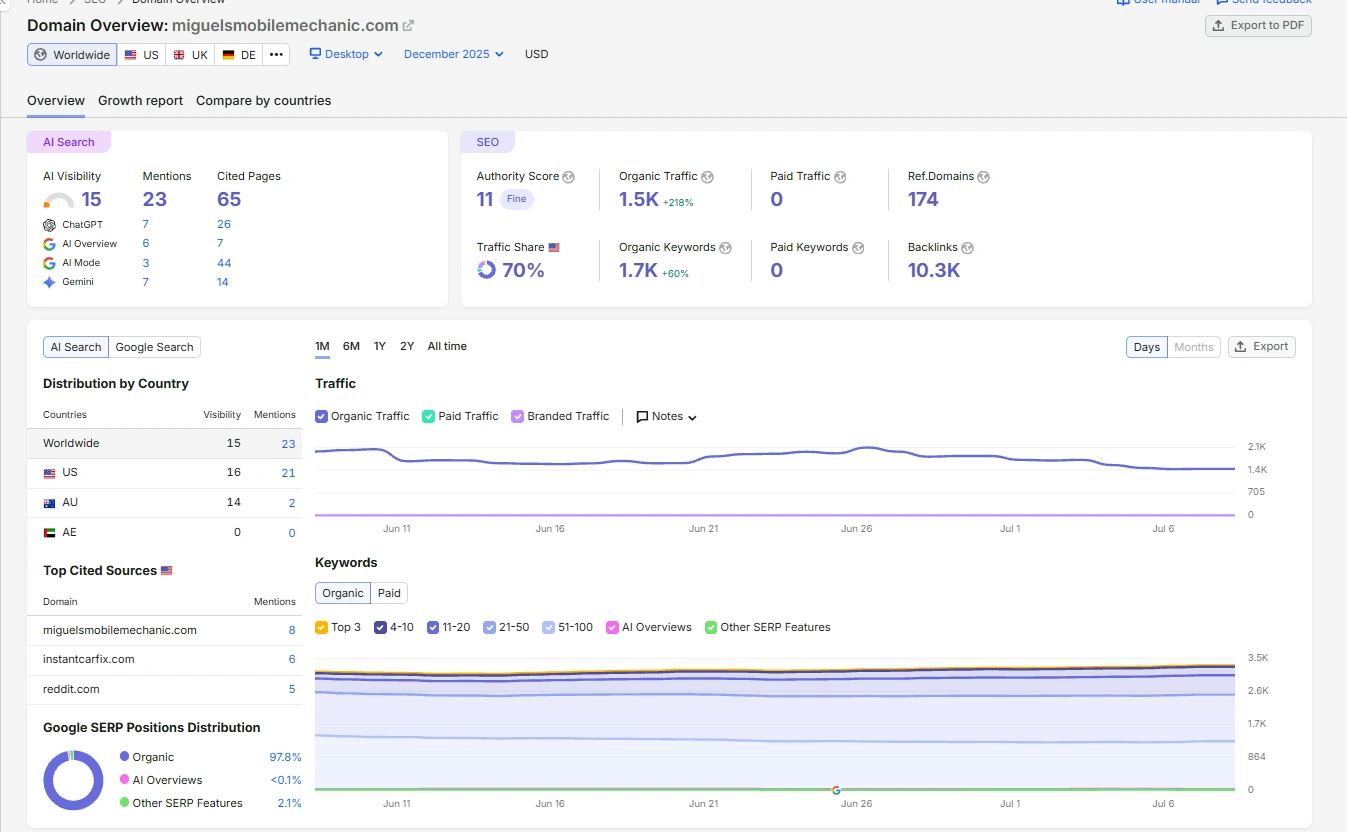Toggle the Paid Traffic checkbox
This screenshot has width=1347, height=832.
[x=428, y=416]
